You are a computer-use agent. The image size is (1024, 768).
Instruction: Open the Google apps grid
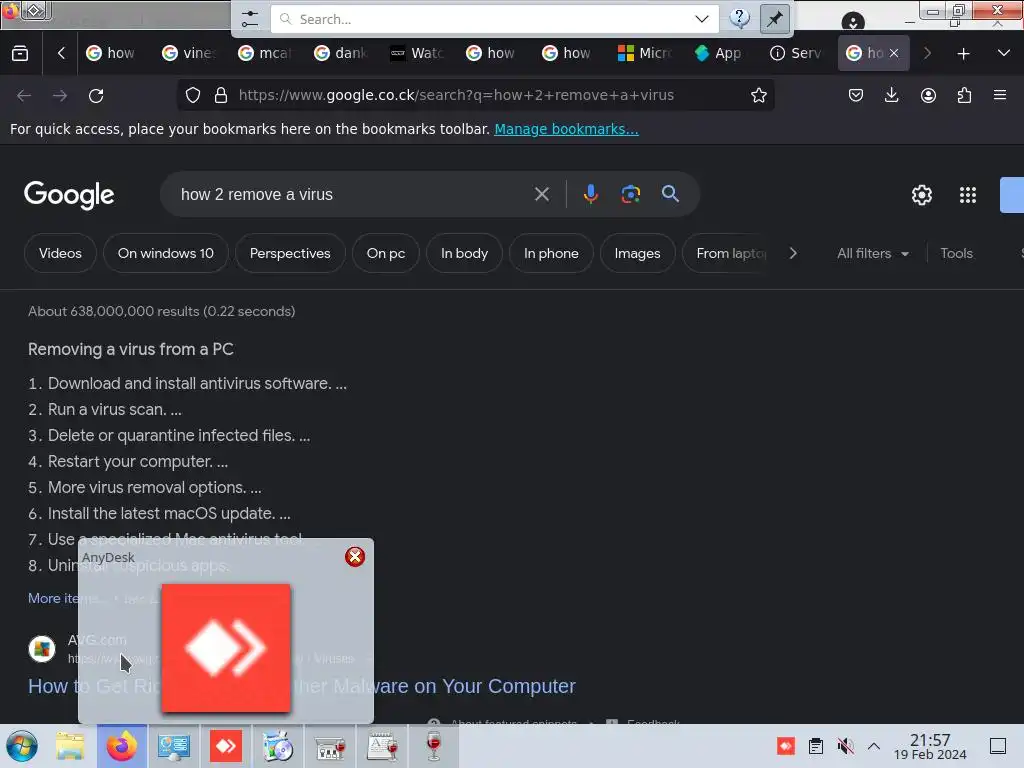pyautogui.click(x=967, y=195)
